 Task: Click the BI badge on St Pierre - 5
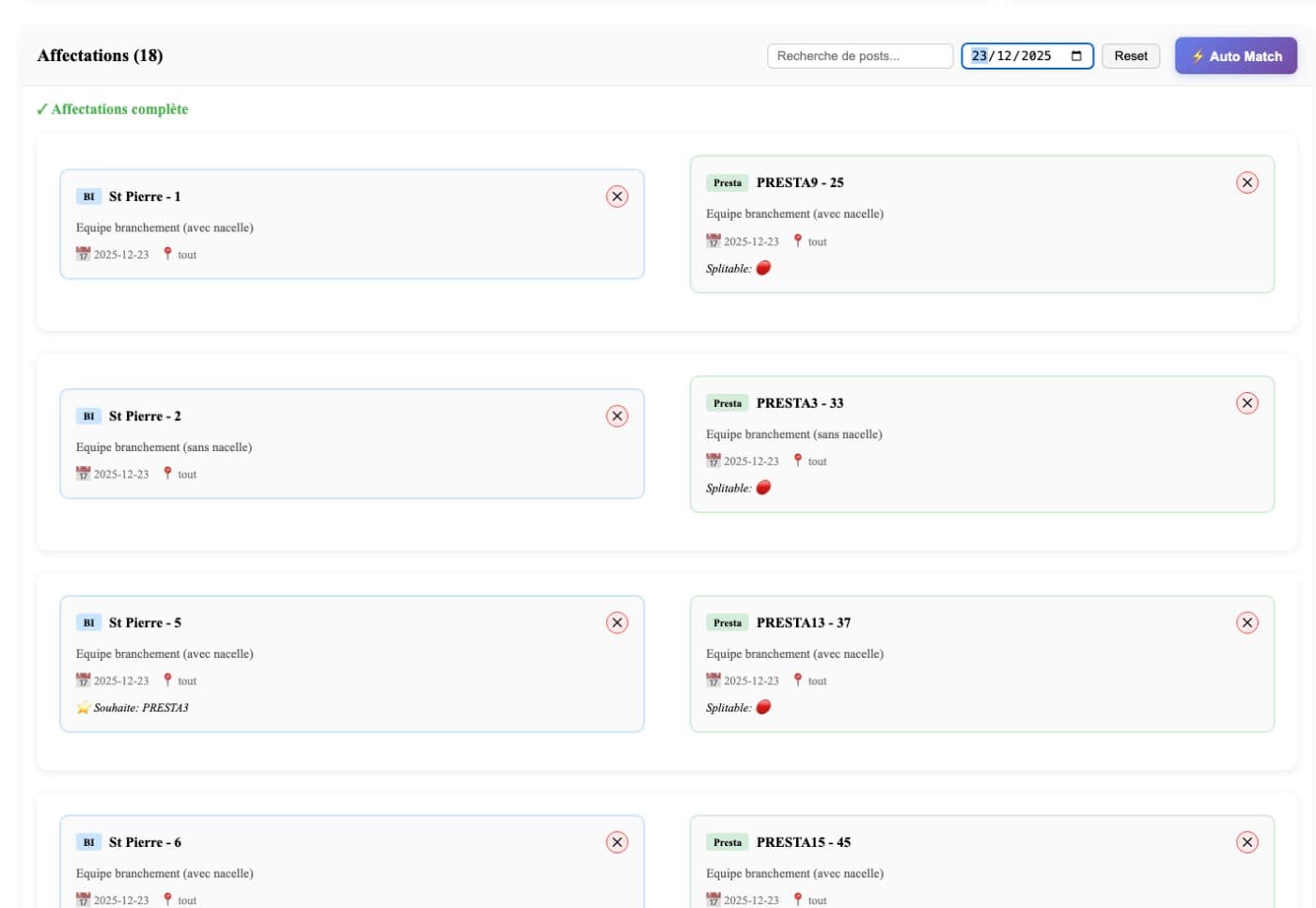[x=88, y=622]
